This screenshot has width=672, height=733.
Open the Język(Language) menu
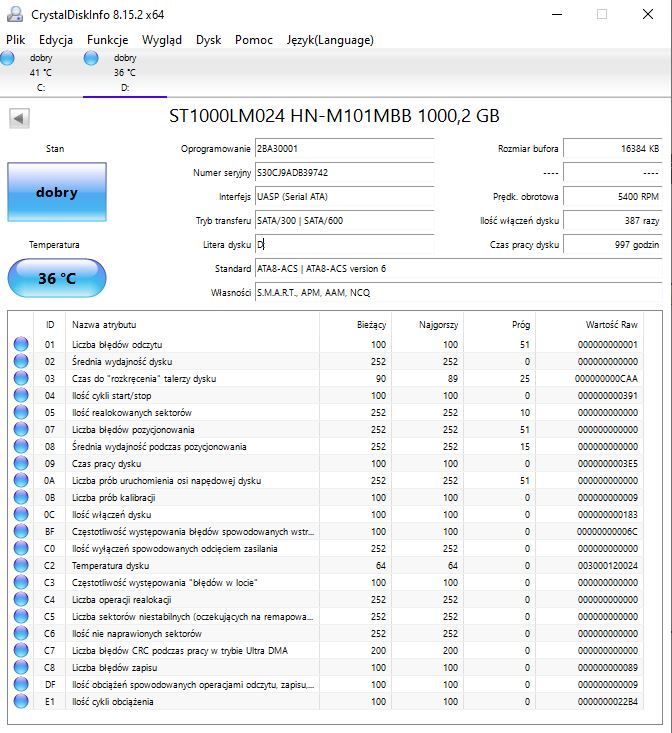pos(330,40)
